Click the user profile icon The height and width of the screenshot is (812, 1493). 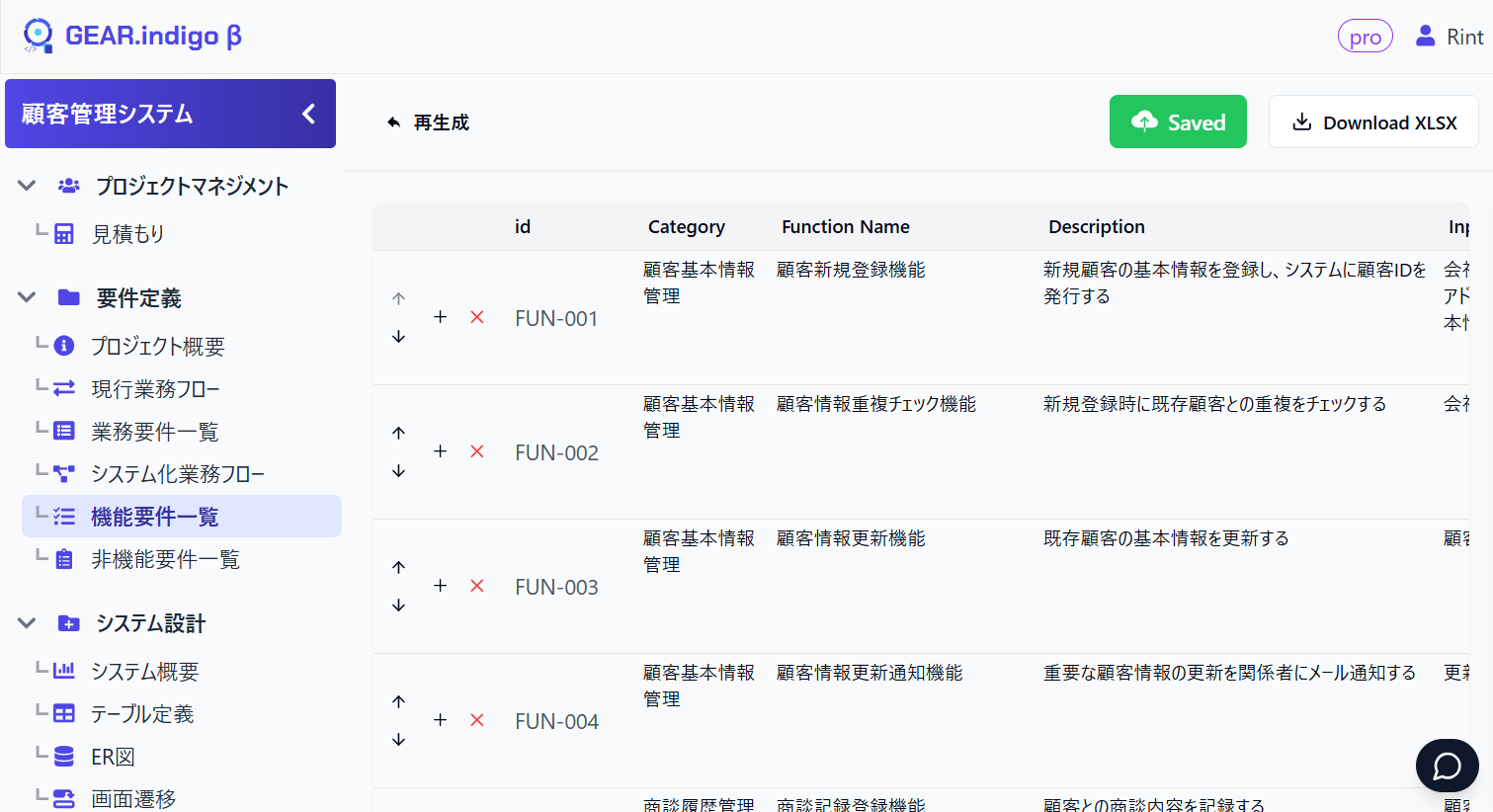[x=1425, y=37]
